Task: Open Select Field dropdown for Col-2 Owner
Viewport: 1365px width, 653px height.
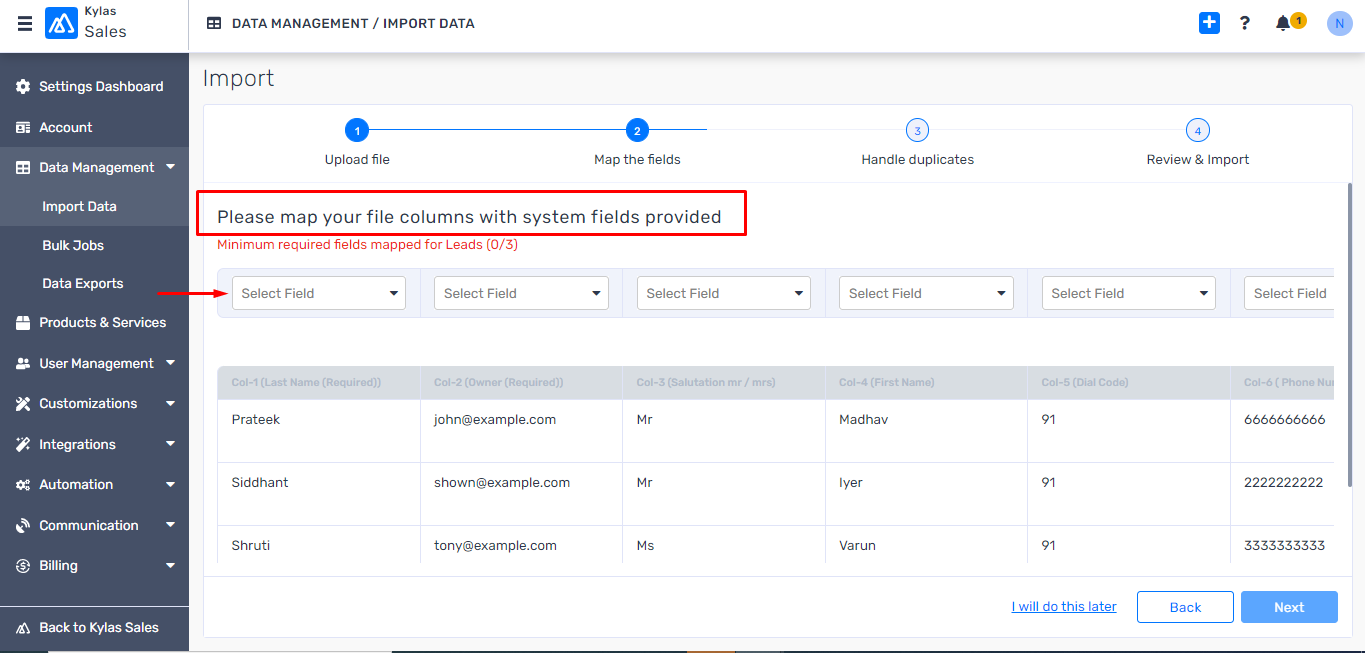Action: [x=521, y=293]
